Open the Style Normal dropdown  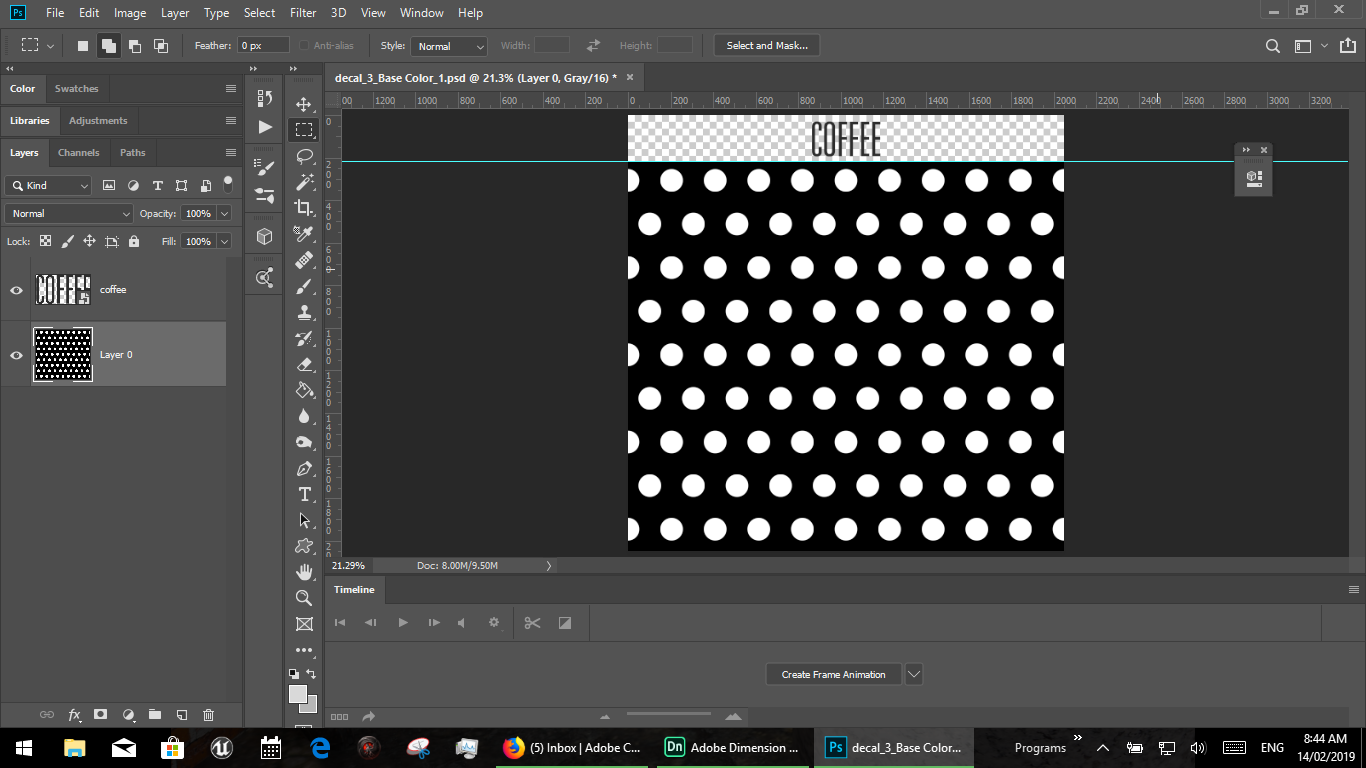click(449, 46)
